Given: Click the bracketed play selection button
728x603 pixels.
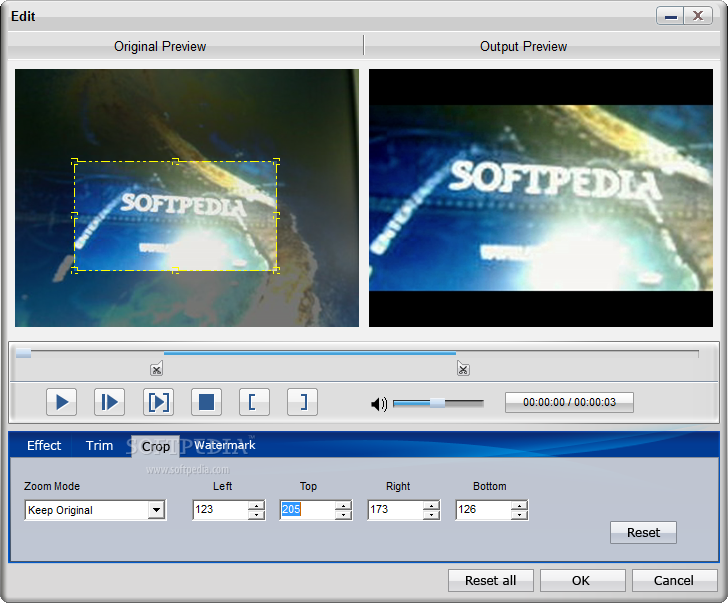Looking at the screenshot, I should pyautogui.click(x=158, y=402).
